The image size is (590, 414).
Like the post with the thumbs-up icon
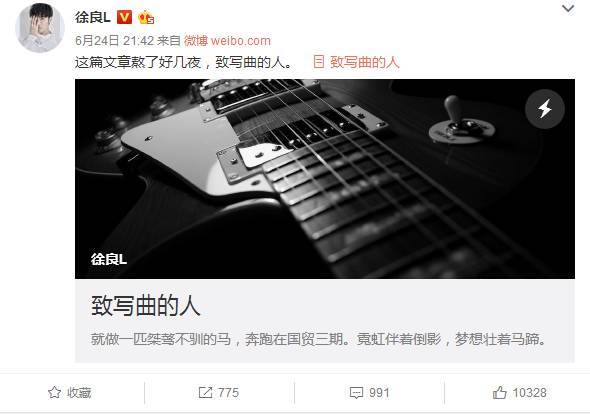500,393
